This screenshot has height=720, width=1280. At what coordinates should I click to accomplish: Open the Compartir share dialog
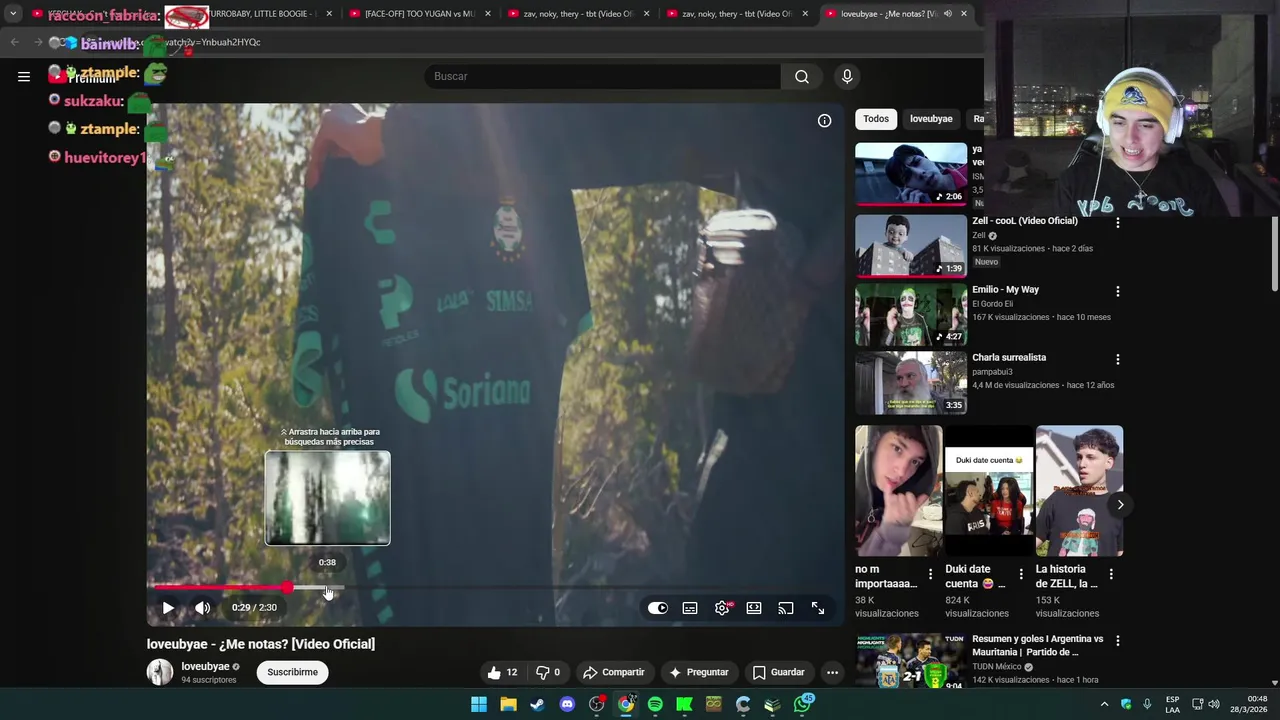pos(614,672)
